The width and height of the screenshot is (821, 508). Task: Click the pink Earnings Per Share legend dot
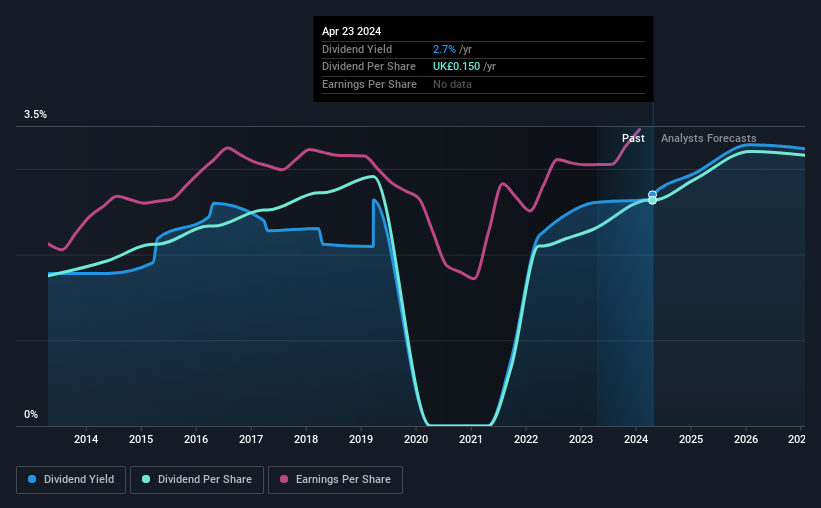tap(284, 479)
